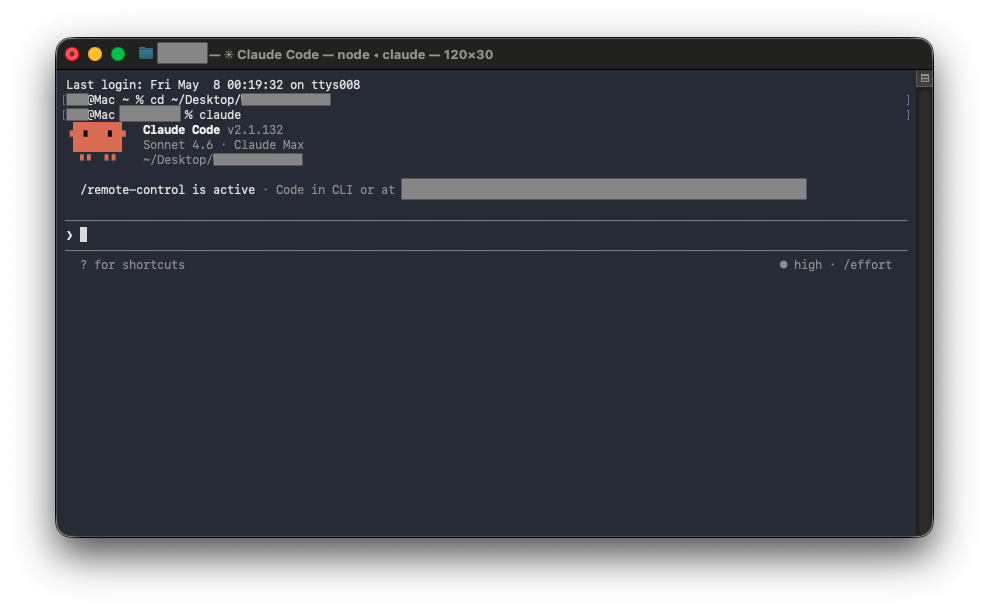
Task: Click the red close window button
Action: (x=72, y=54)
